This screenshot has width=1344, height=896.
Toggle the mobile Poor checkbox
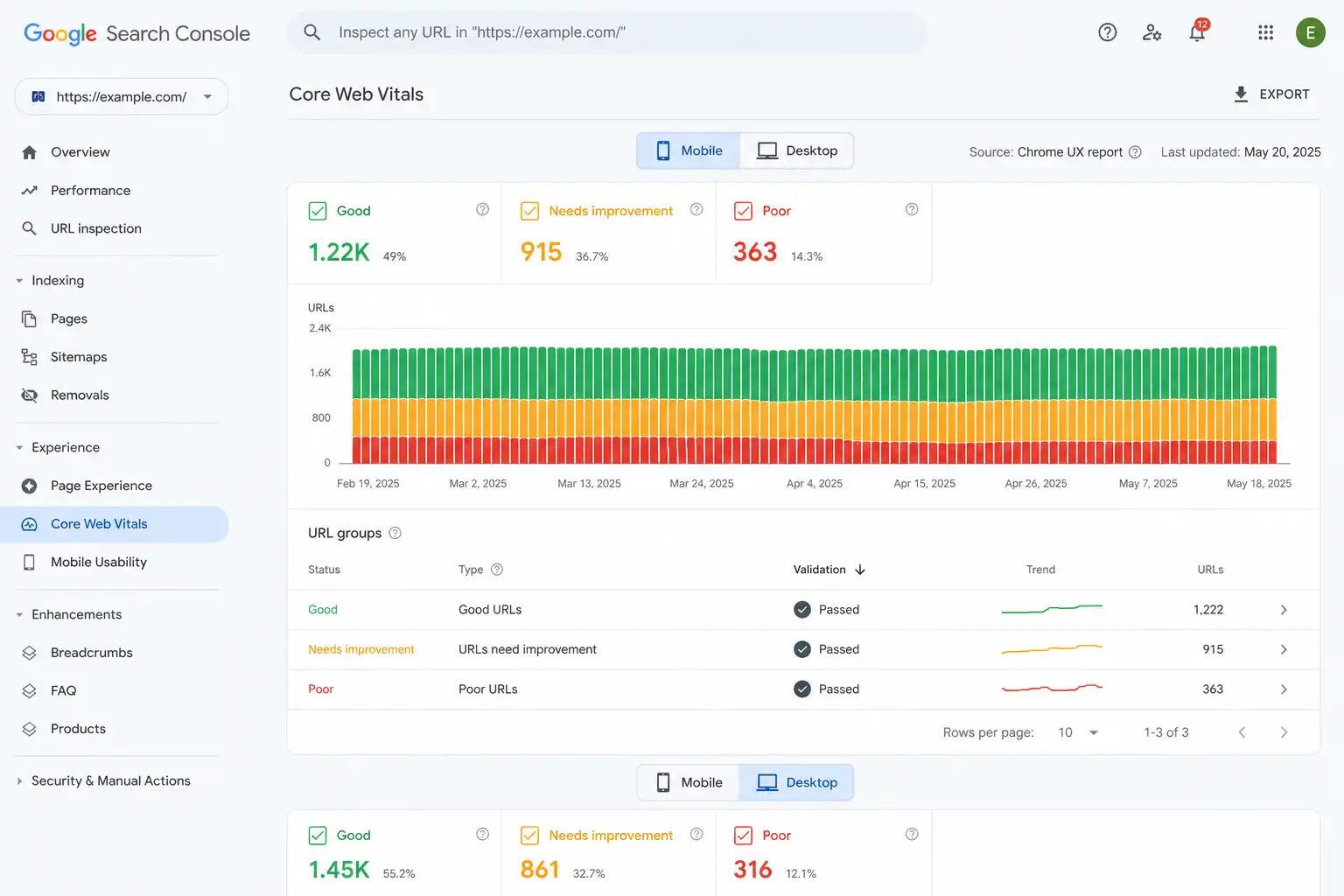click(743, 211)
